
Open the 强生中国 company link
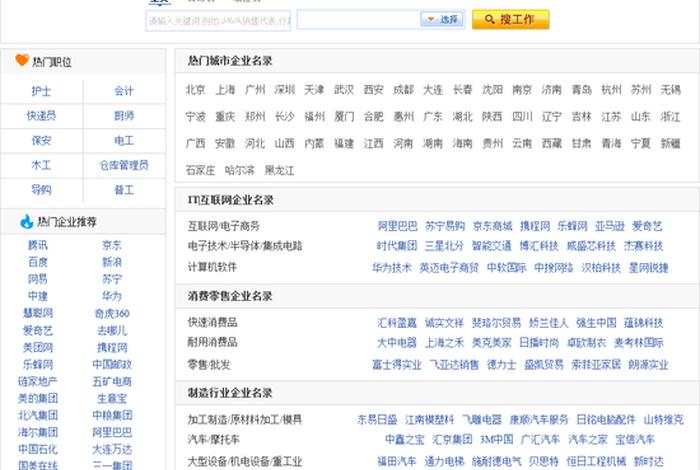[596, 323]
